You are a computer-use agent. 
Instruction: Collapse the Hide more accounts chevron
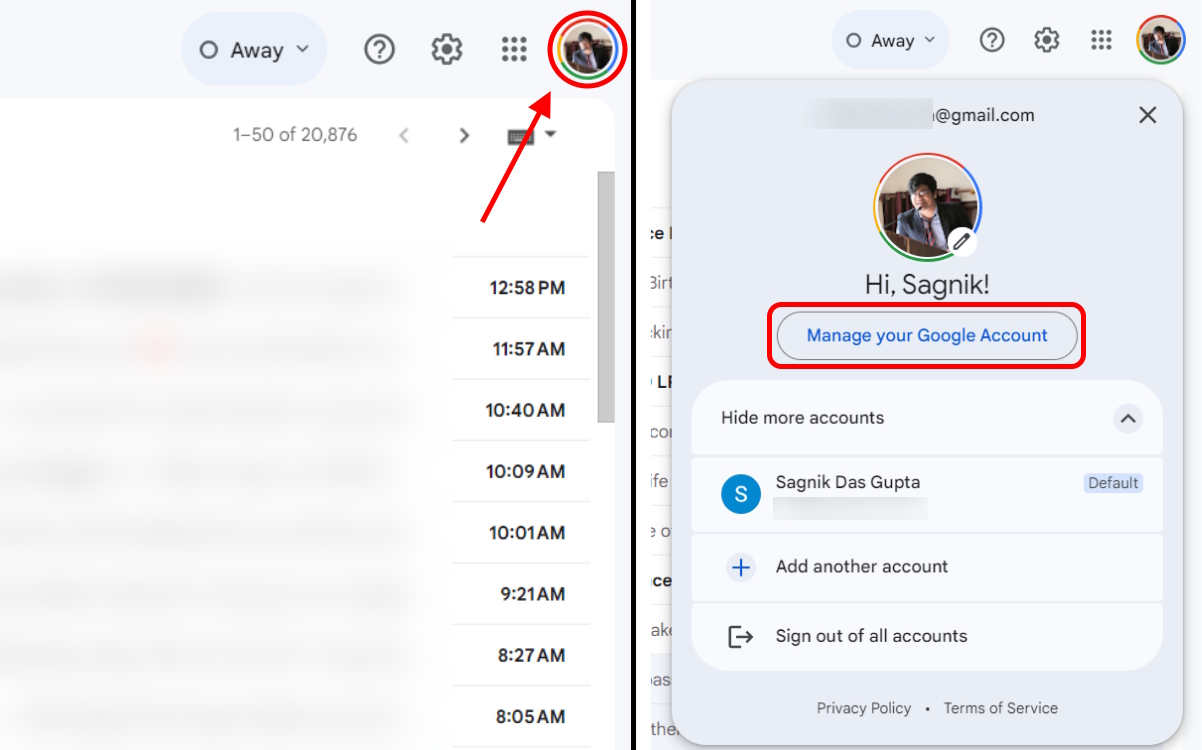coord(1128,419)
